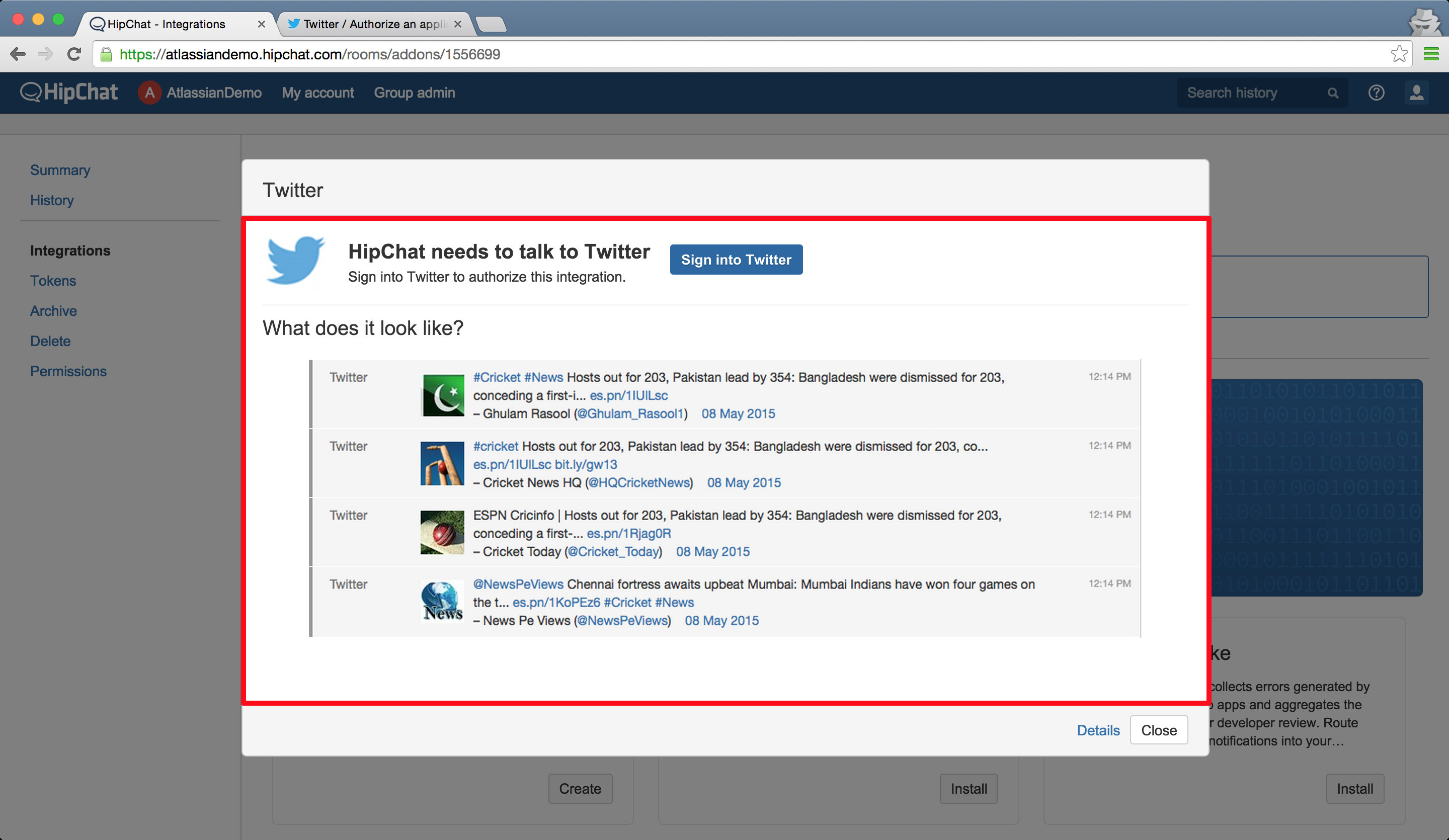Open the es.pn/1Rjag0R link
Viewport: 1449px width, 840px height.
click(x=628, y=534)
